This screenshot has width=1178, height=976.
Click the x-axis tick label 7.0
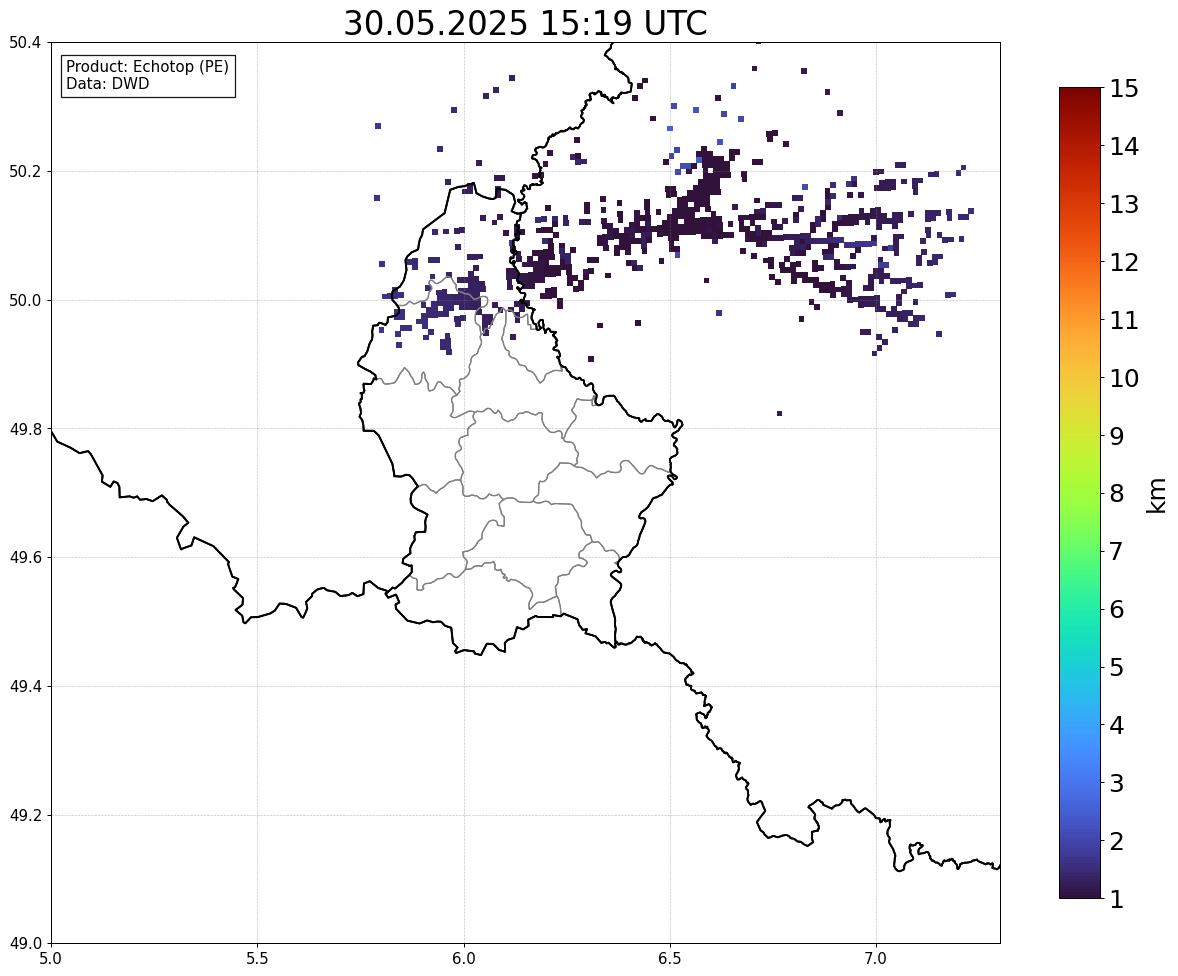point(876,959)
